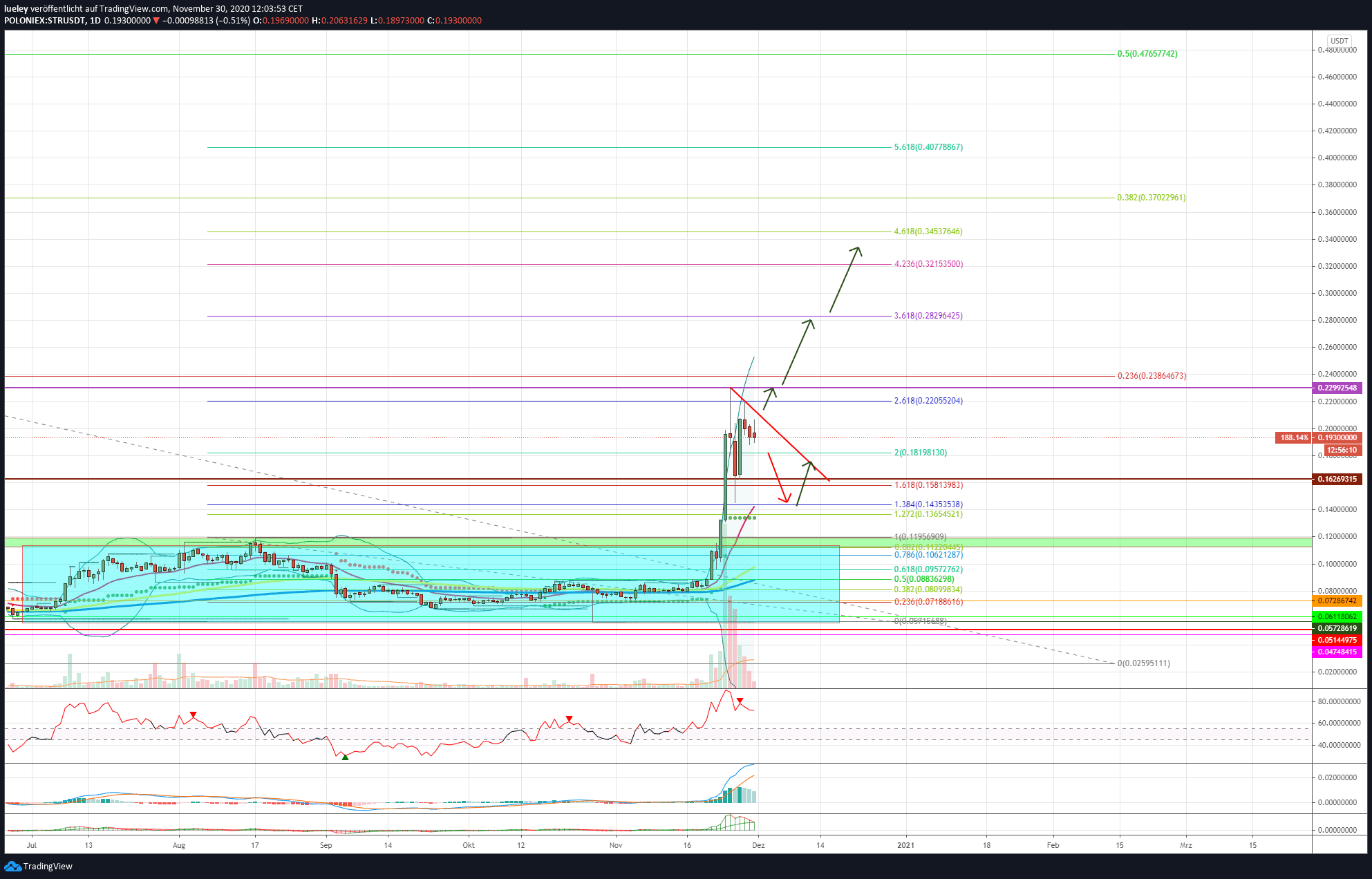Viewport: 1372px width, 879px height.
Task: Select the 4.236(0.32153500) extension label
Action: [x=928, y=264]
